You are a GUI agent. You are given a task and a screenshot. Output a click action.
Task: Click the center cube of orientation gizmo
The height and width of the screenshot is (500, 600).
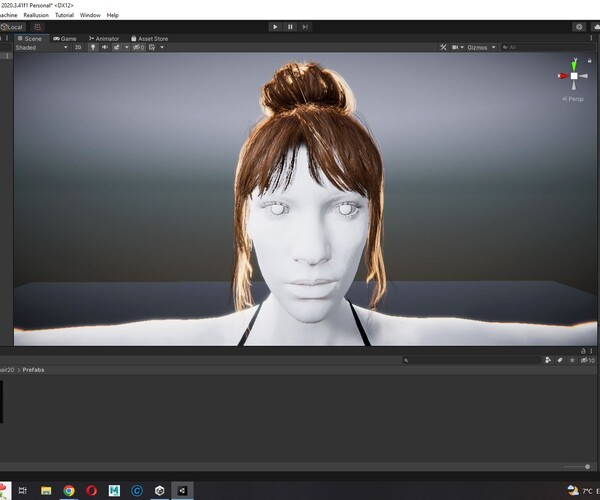click(x=574, y=76)
